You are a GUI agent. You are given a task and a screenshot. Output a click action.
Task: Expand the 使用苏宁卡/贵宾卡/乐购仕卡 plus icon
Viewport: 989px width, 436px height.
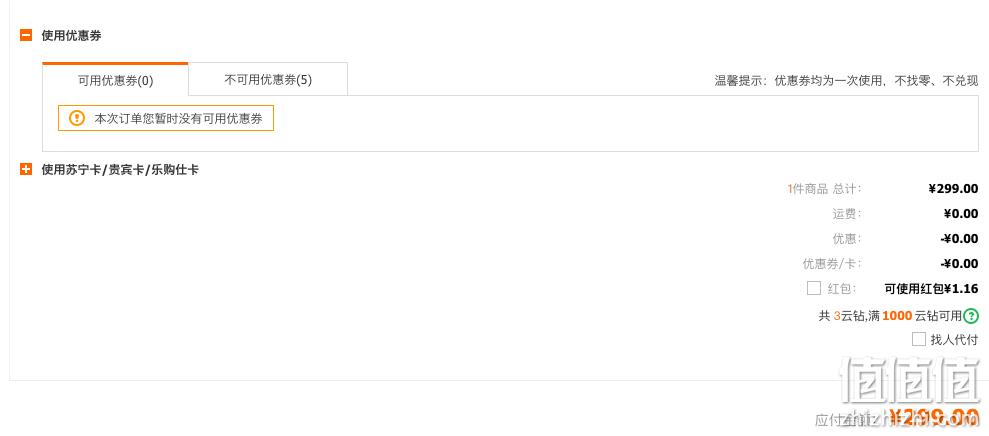tap(26, 169)
